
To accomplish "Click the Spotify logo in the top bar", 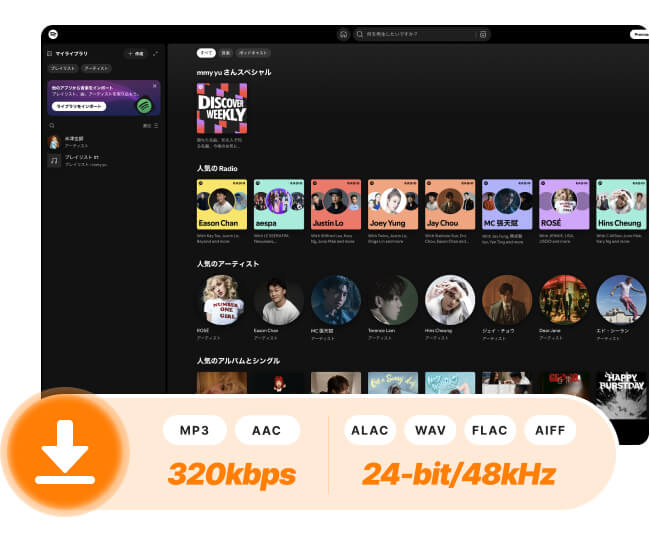I will pyautogui.click(x=53, y=34).
